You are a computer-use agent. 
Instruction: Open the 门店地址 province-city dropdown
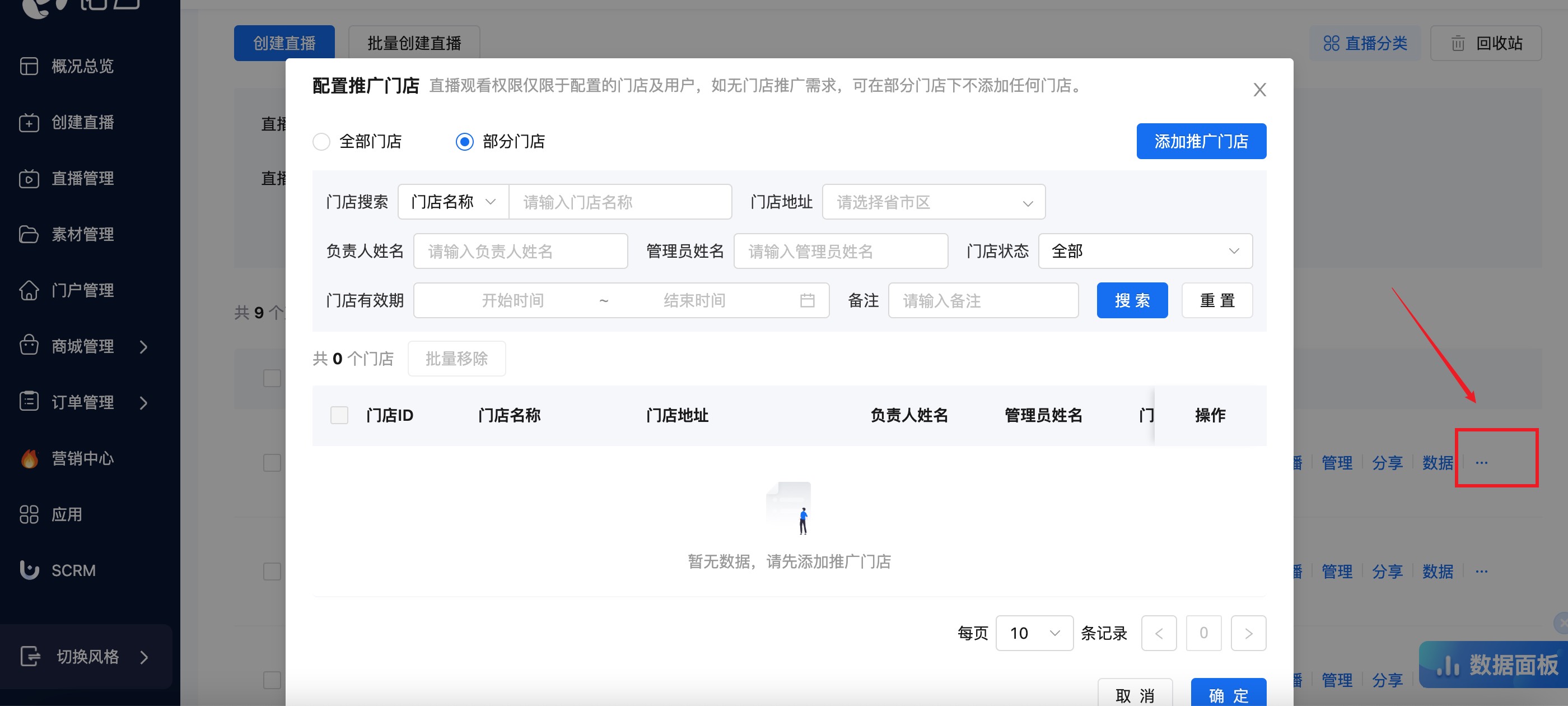[933, 202]
